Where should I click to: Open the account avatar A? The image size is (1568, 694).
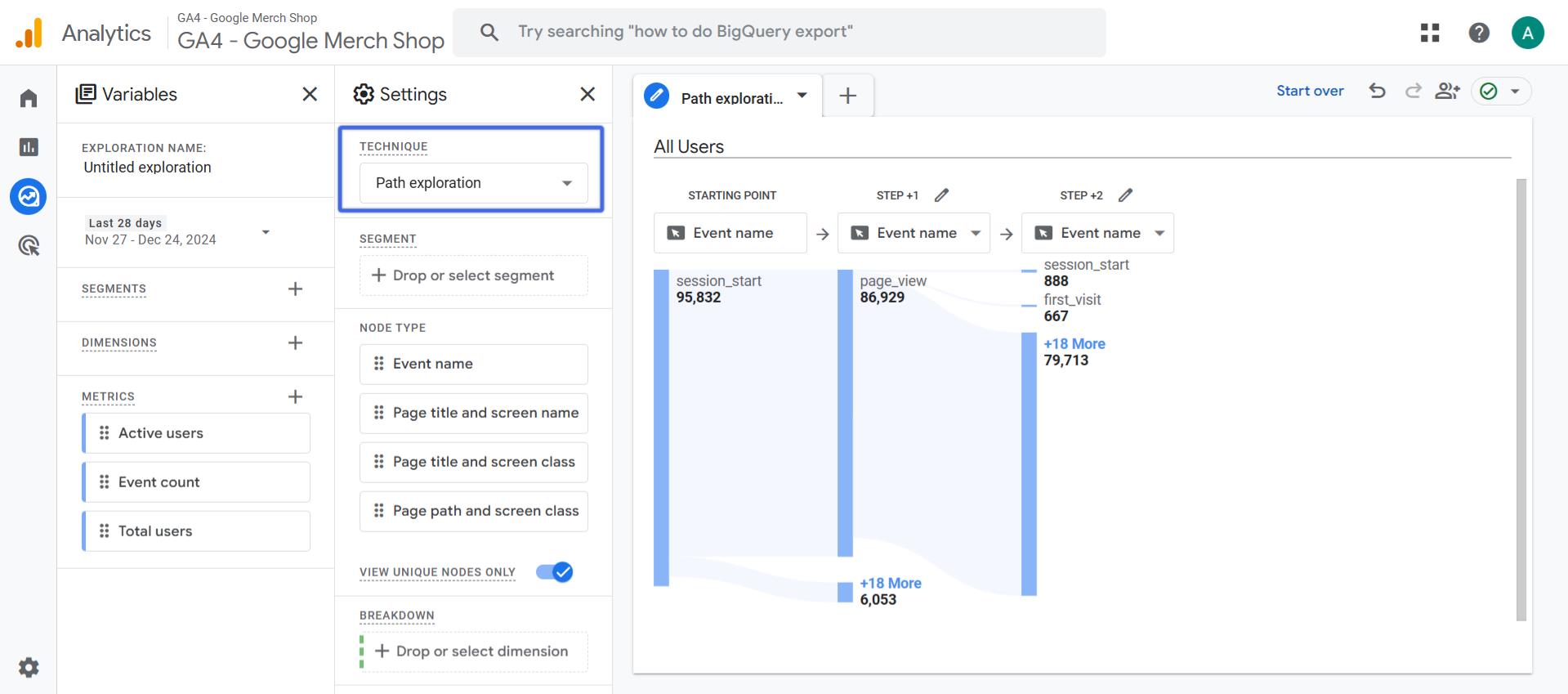1528,33
